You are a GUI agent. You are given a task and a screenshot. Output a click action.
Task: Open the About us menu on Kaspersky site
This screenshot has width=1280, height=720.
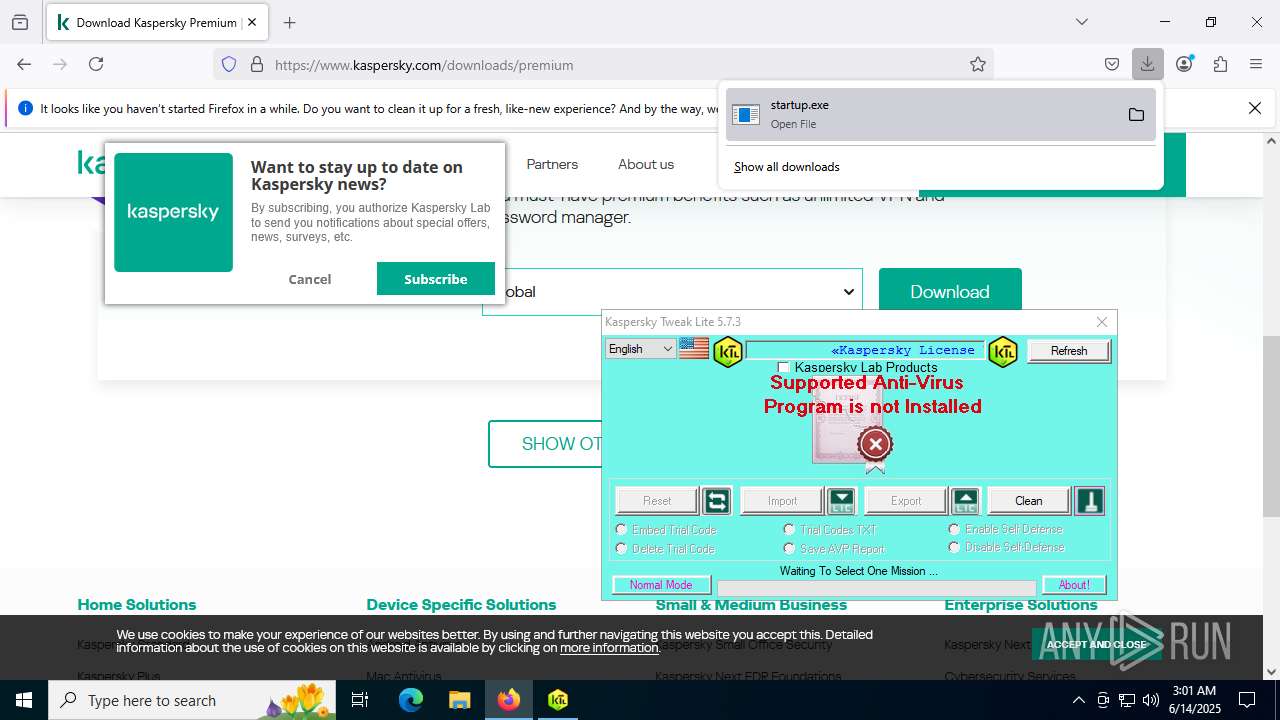pyautogui.click(x=646, y=164)
